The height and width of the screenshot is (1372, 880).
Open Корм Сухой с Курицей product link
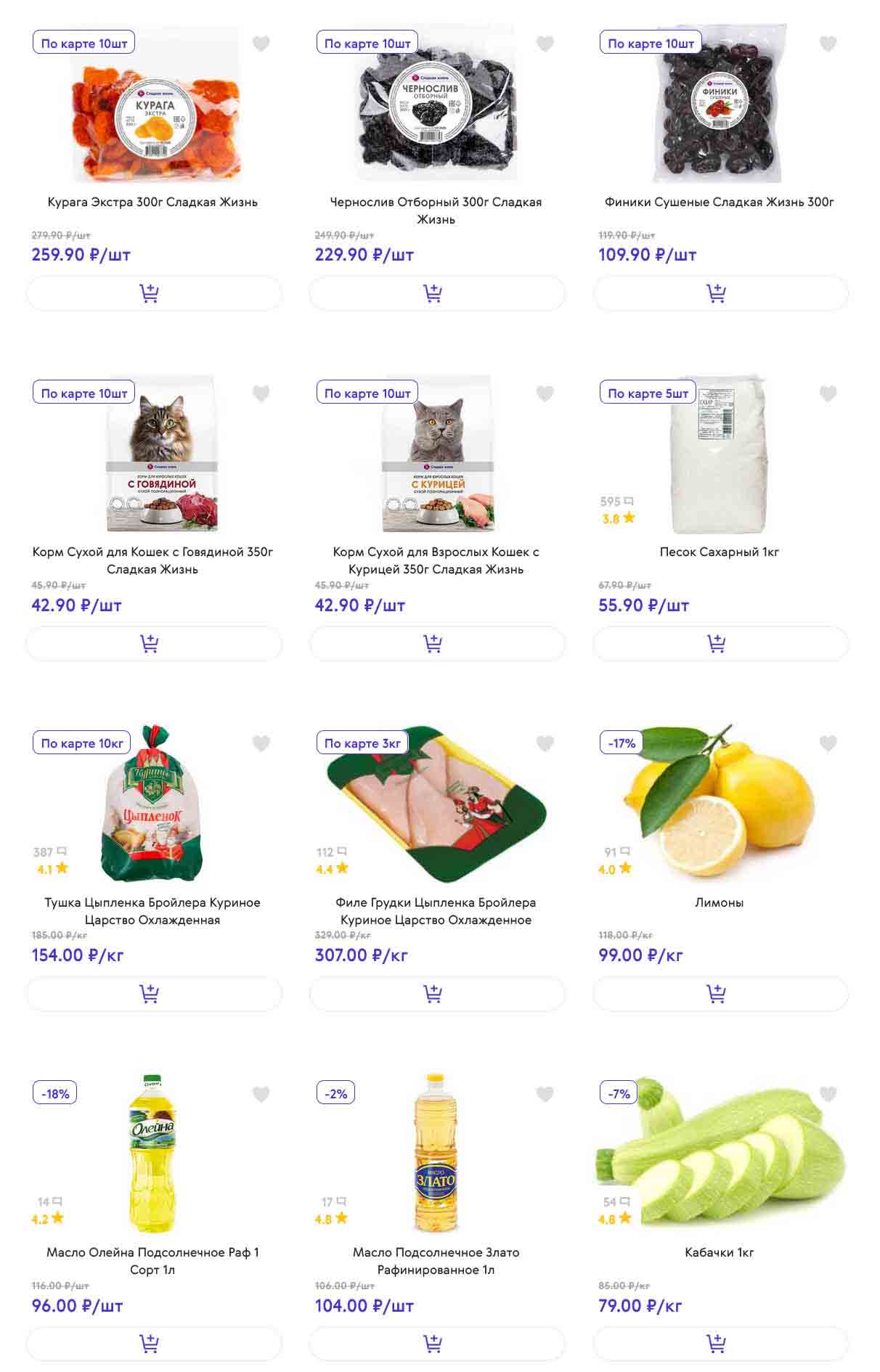(x=436, y=560)
